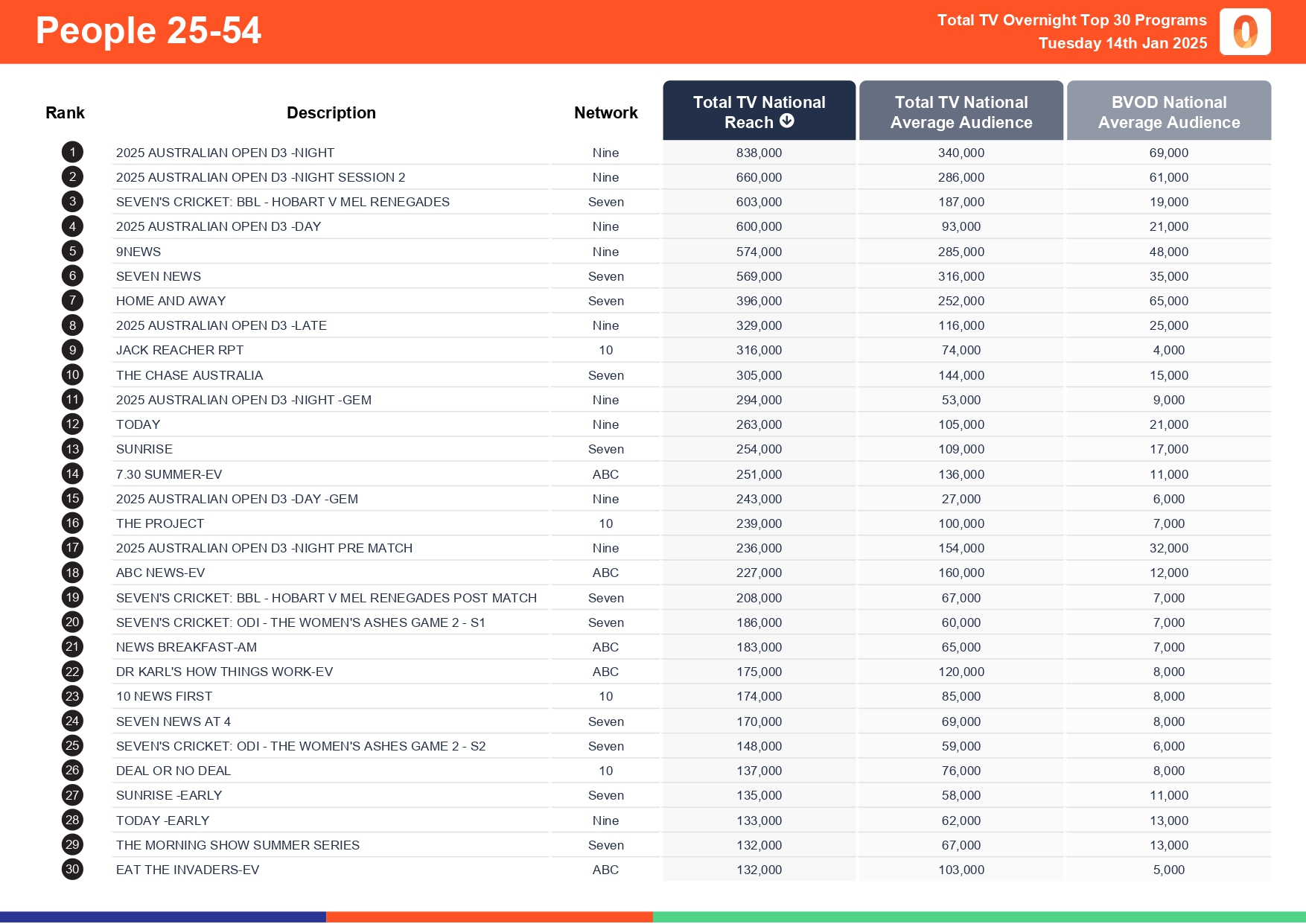Select rank badge number 30
This screenshot has height=924, width=1306.
click(x=71, y=869)
